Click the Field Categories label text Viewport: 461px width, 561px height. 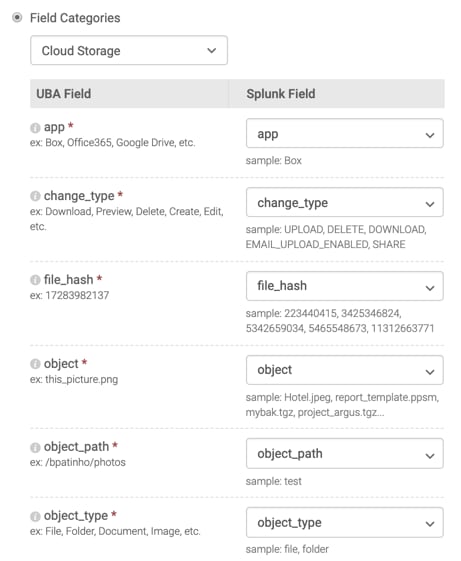point(75,18)
